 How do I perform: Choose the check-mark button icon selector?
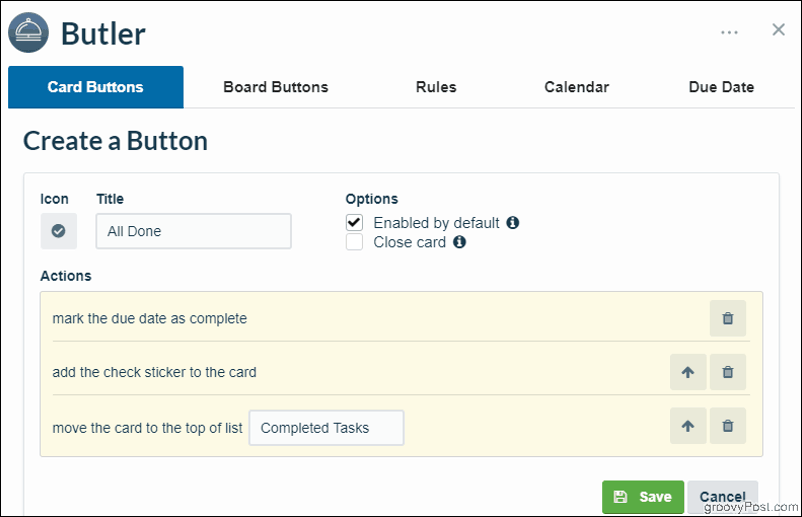coord(59,231)
